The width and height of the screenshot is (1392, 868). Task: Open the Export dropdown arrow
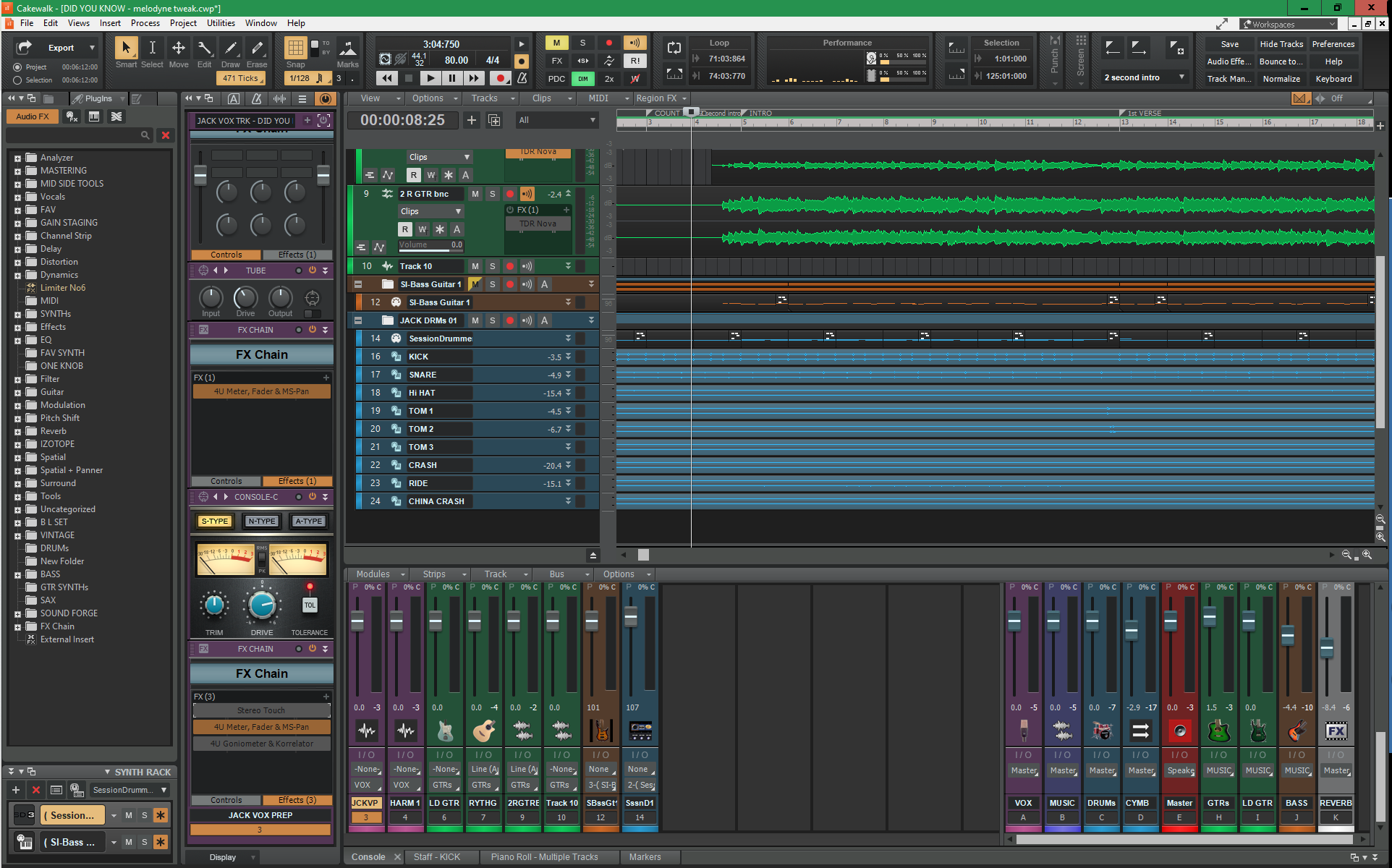pyautogui.click(x=92, y=48)
